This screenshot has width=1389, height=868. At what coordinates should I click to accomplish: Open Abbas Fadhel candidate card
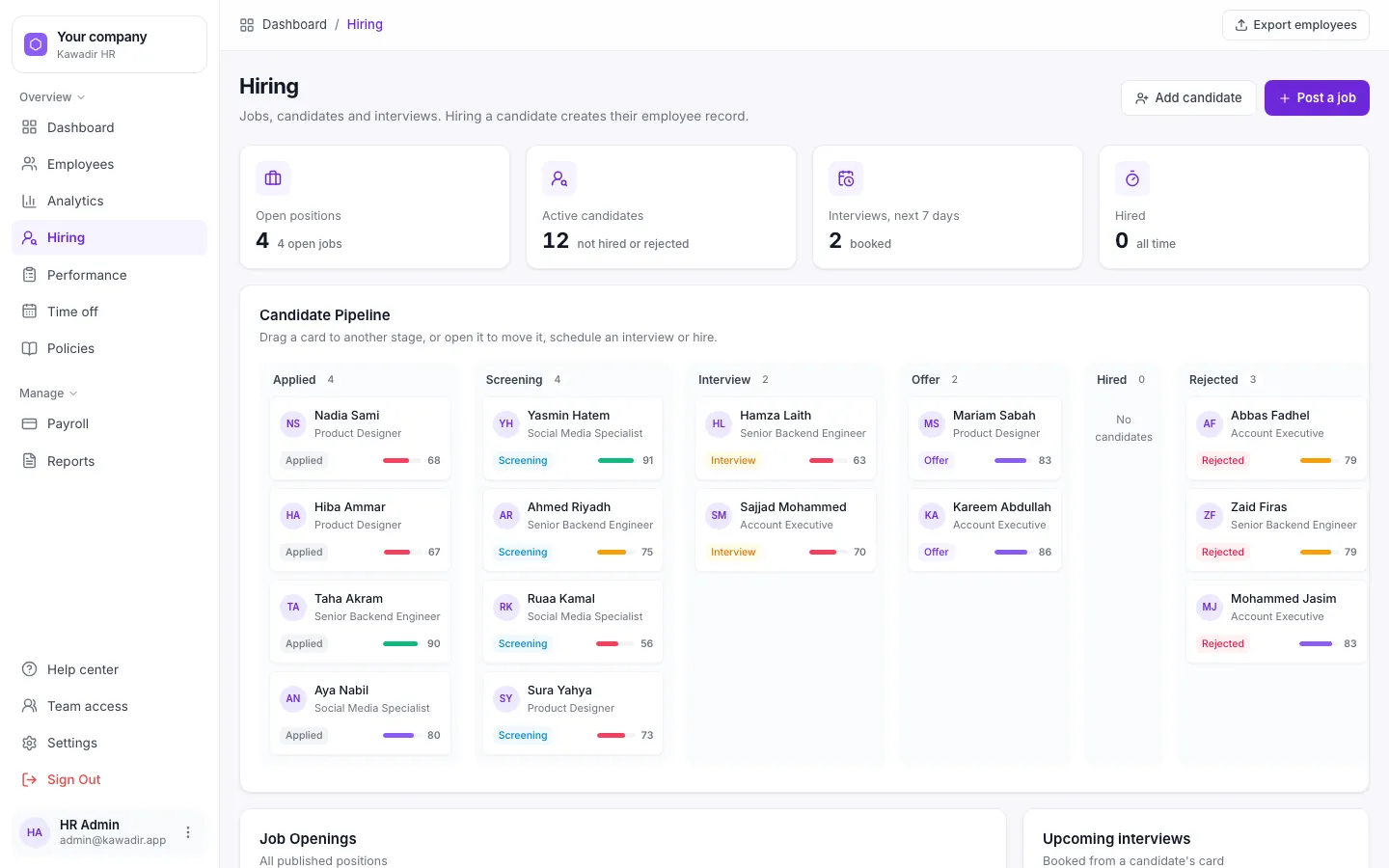pos(1276,439)
